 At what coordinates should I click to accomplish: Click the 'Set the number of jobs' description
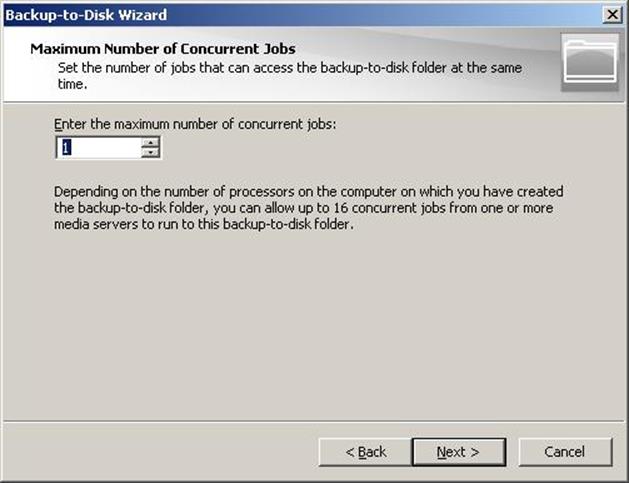[290, 76]
